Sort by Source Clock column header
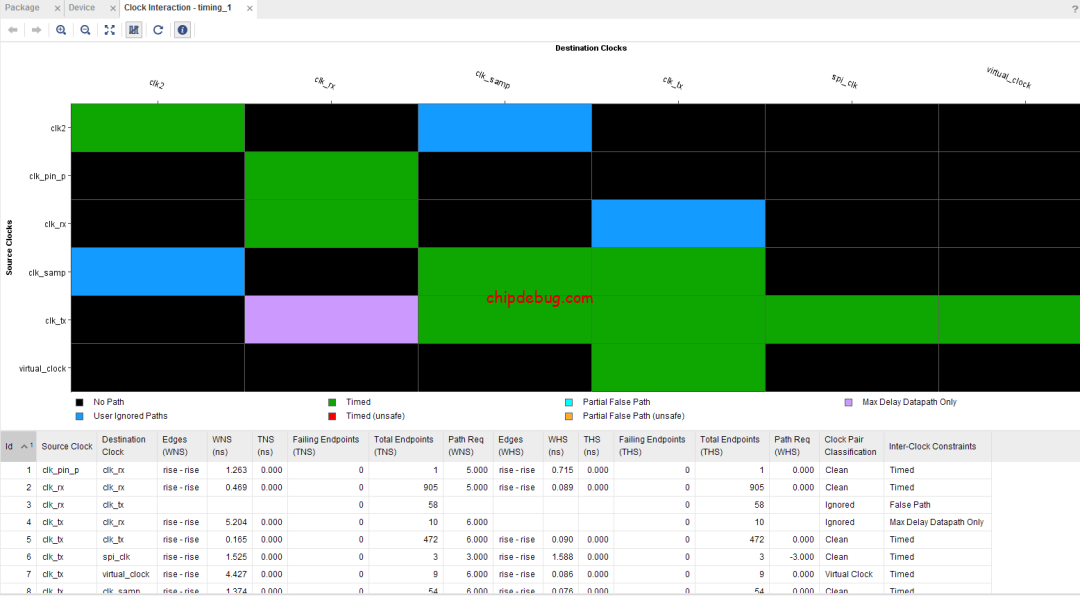Screen dimensions: 1080x598 (66, 446)
